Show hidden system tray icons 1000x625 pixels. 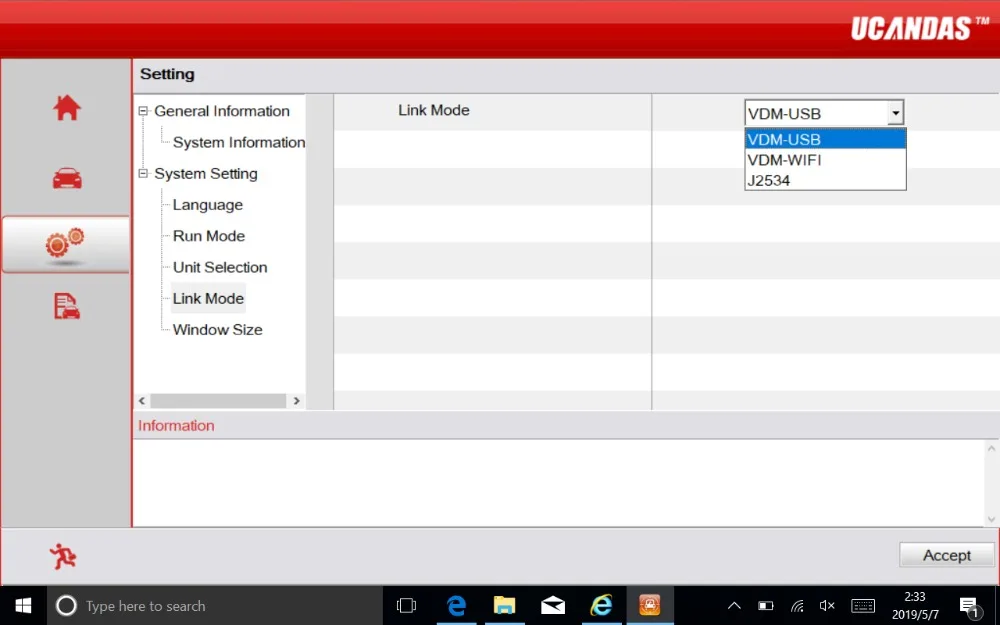pos(734,605)
